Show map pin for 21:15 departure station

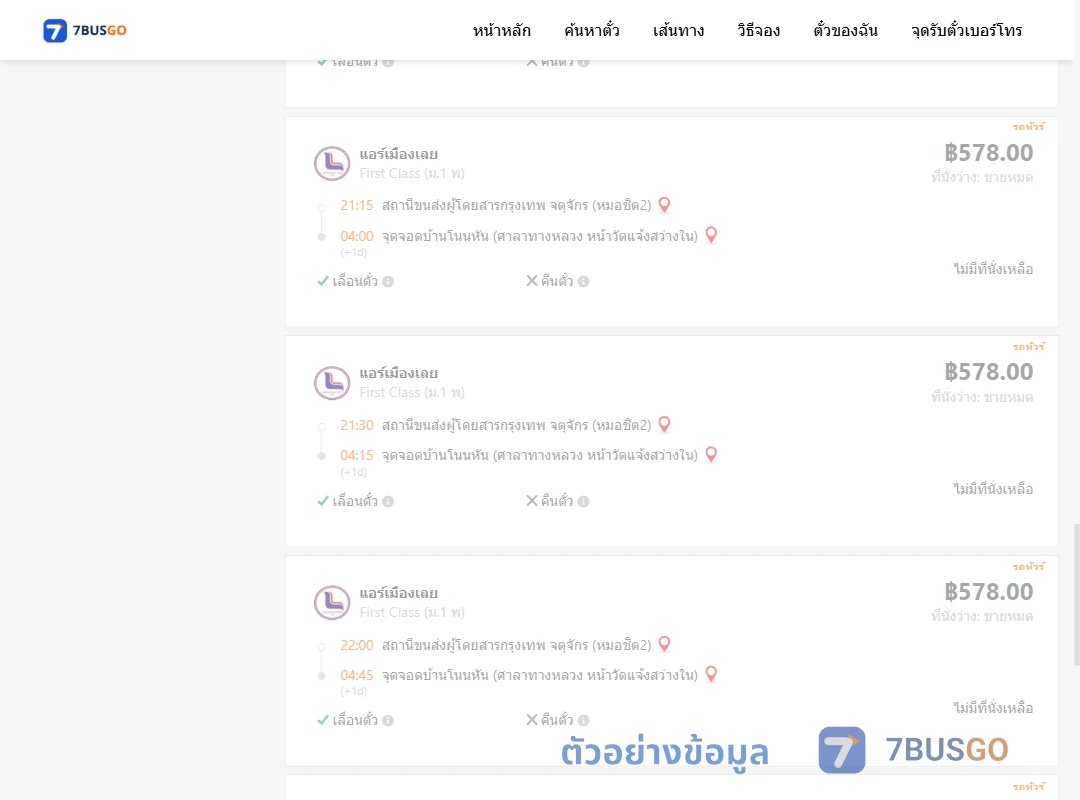(x=664, y=205)
